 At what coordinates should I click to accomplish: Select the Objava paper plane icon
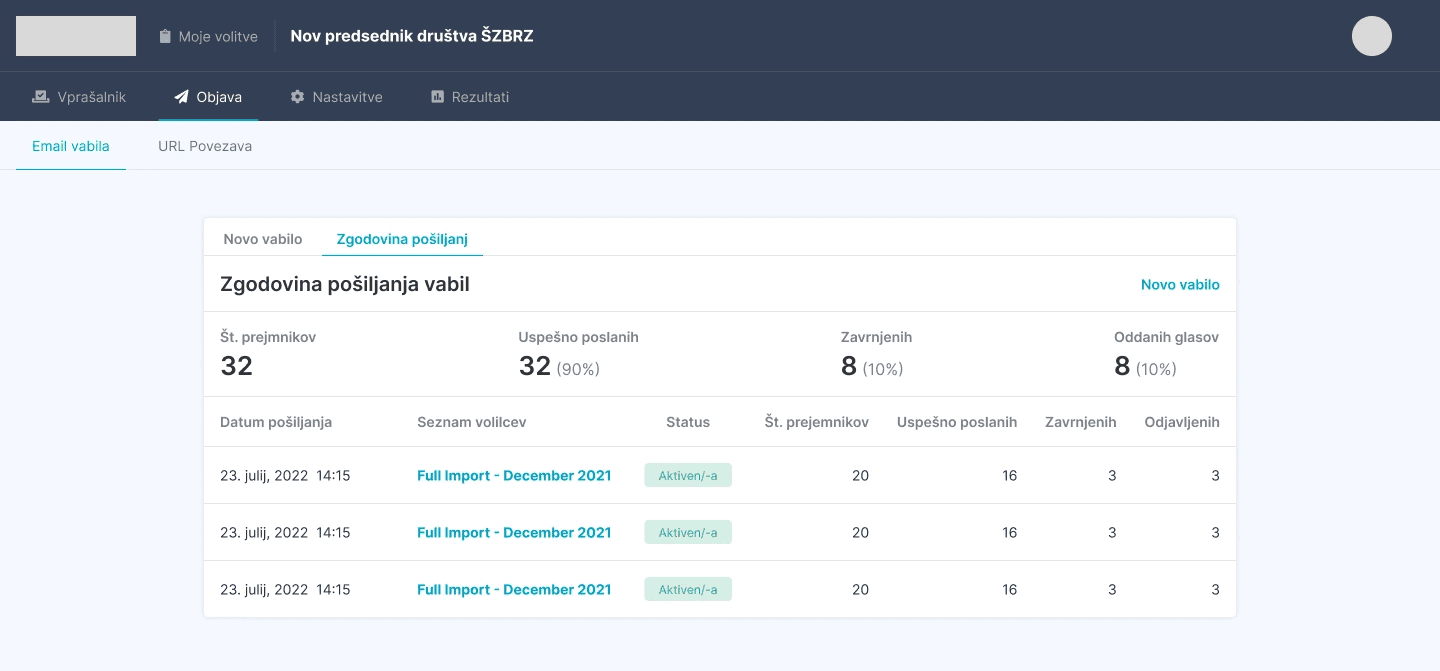tap(181, 96)
